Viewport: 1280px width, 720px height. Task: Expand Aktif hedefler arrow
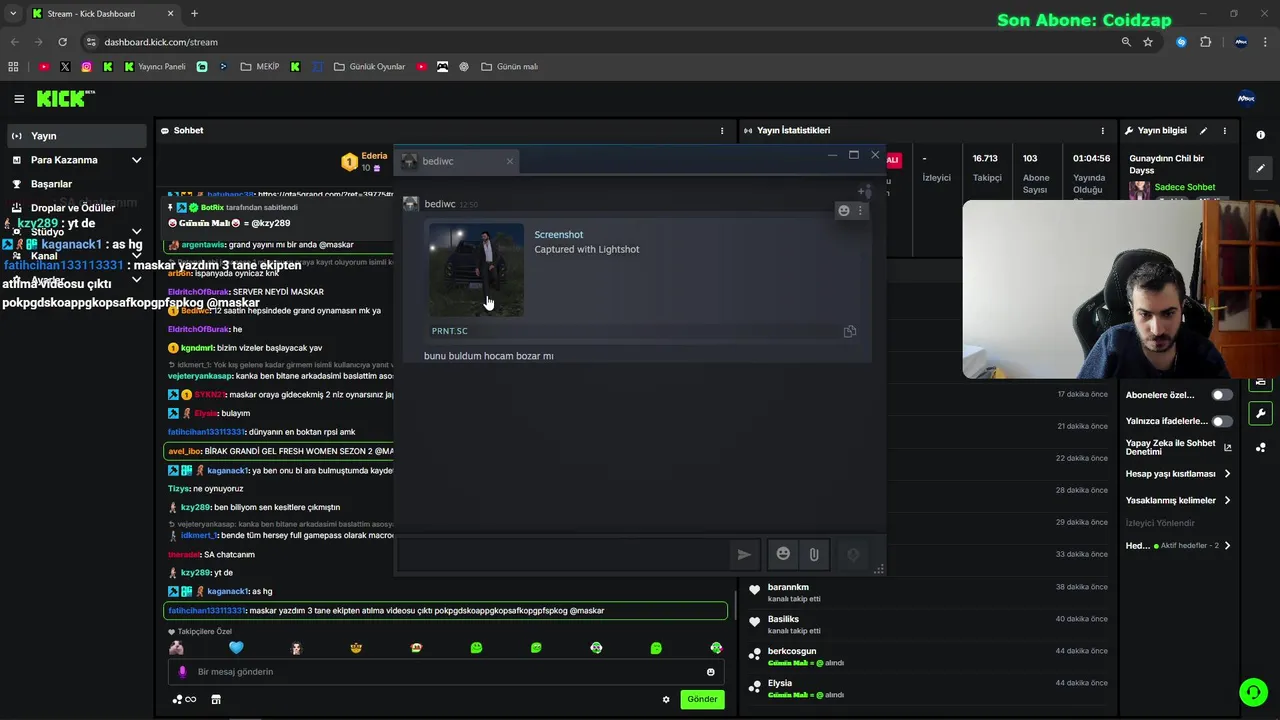tap(1227, 546)
